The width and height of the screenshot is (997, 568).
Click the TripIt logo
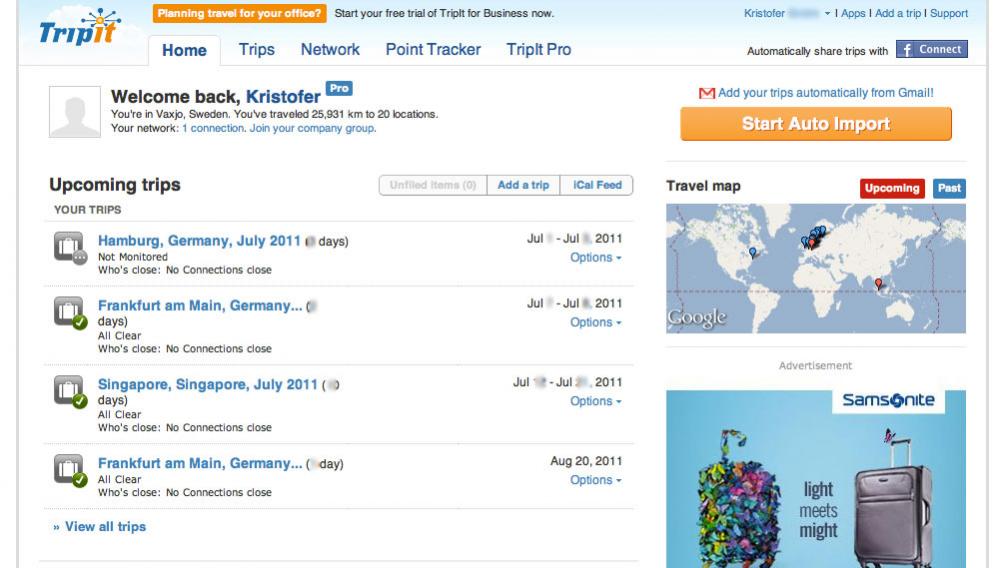77,29
